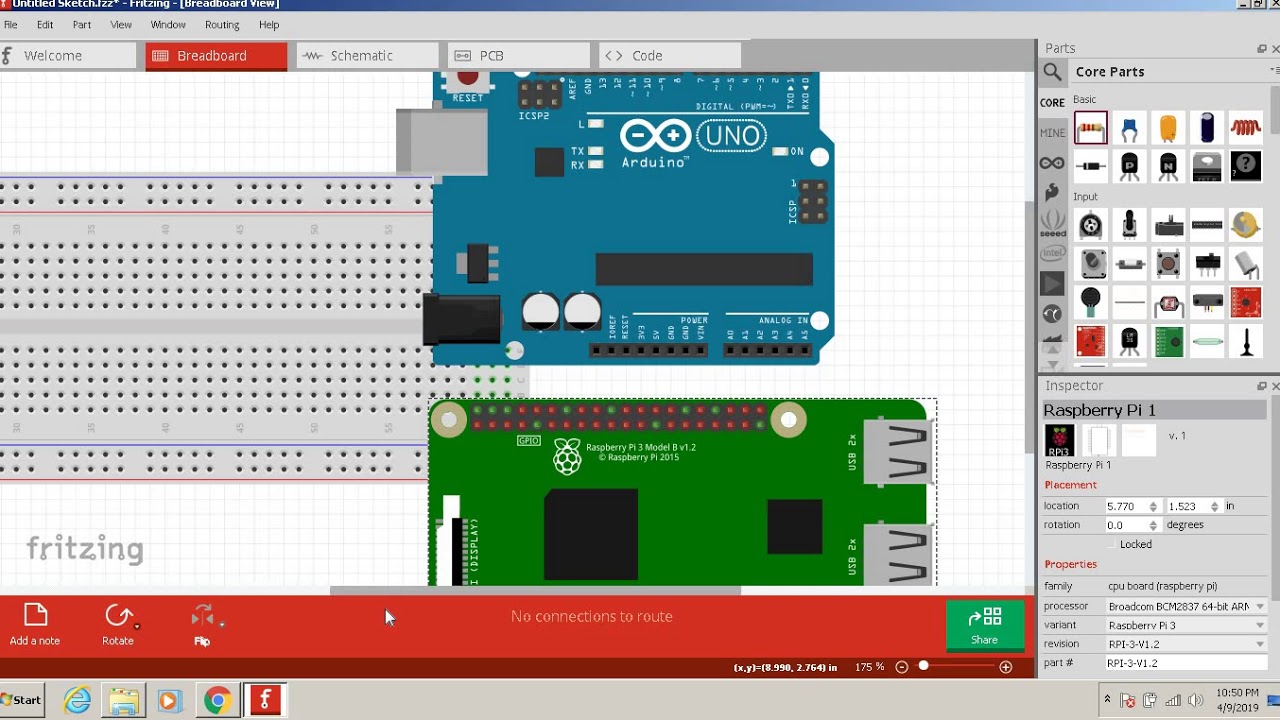Choose the orange tantalum capacitor part
The image size is (1280, 720).
[x=1168, y=128]
